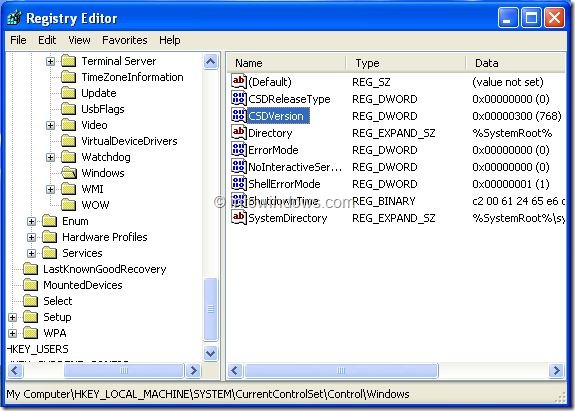Click the WMI folder icon
Screen dimensions: 575x411
[69, 189]
